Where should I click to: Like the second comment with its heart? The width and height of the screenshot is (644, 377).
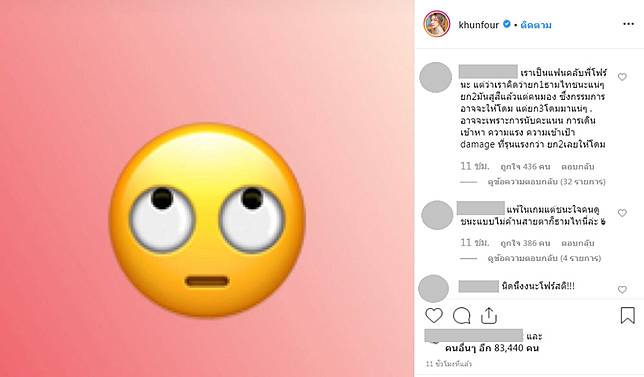click(622, 213)
